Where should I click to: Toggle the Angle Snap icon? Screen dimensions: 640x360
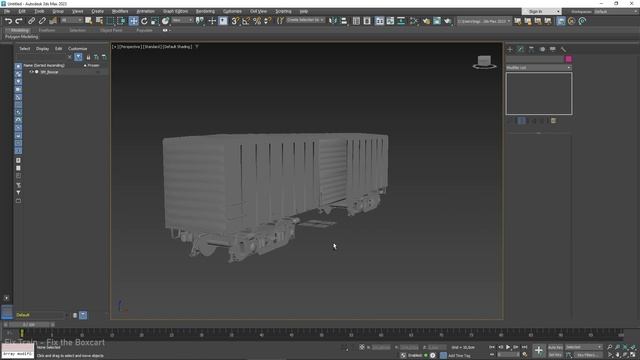tap(246, 21)
